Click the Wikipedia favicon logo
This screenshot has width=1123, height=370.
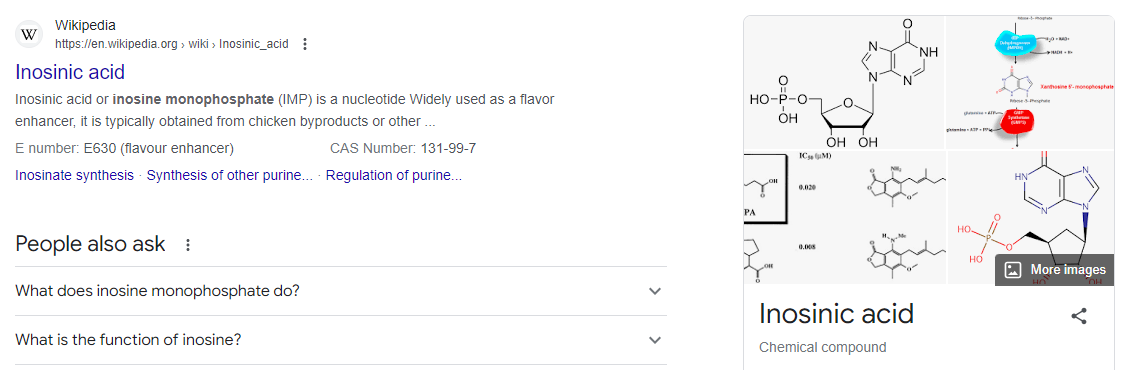[x=29, y=34]
